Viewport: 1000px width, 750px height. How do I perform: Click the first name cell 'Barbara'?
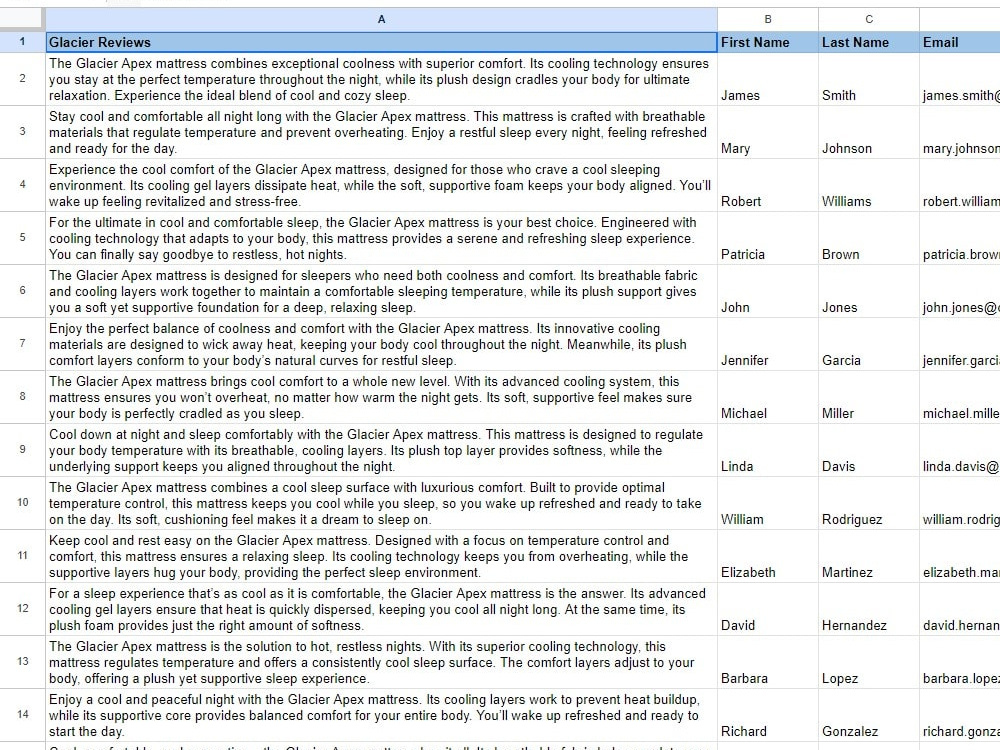coord(768,661)
